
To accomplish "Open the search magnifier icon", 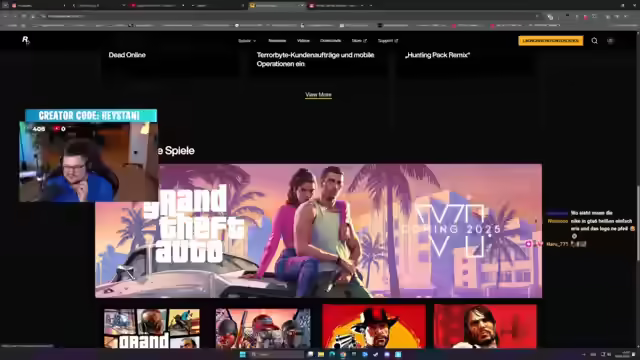I will [594, 41].
